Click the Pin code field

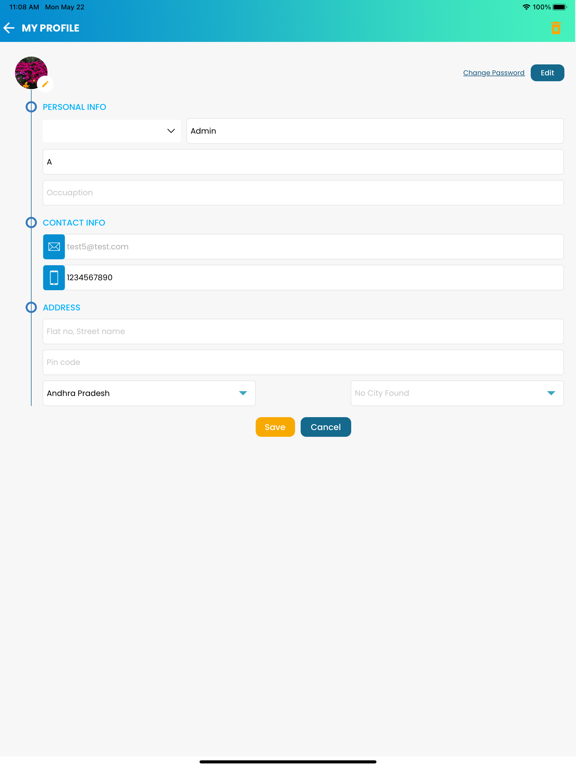pyautogui.click(x=303, y=362)
